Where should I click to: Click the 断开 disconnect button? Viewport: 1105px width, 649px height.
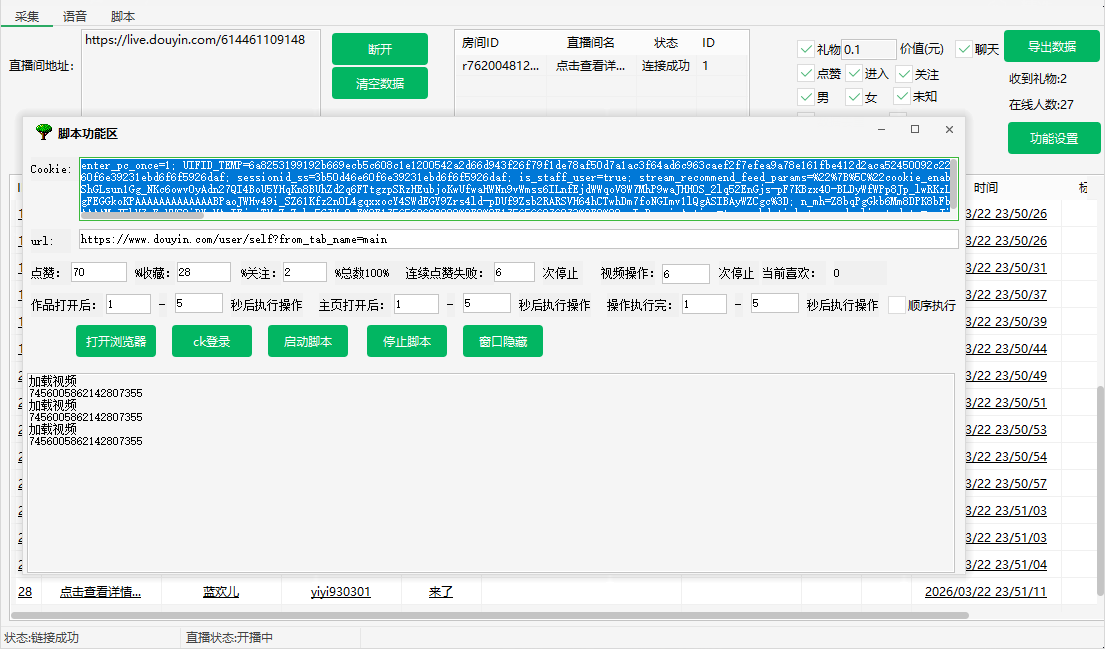click(x=380, y=49)
